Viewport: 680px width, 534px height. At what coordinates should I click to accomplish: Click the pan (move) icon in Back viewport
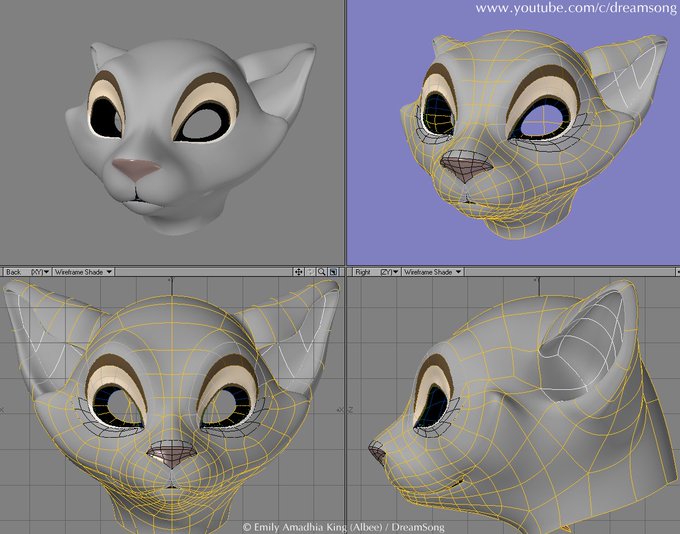[298, 272]
